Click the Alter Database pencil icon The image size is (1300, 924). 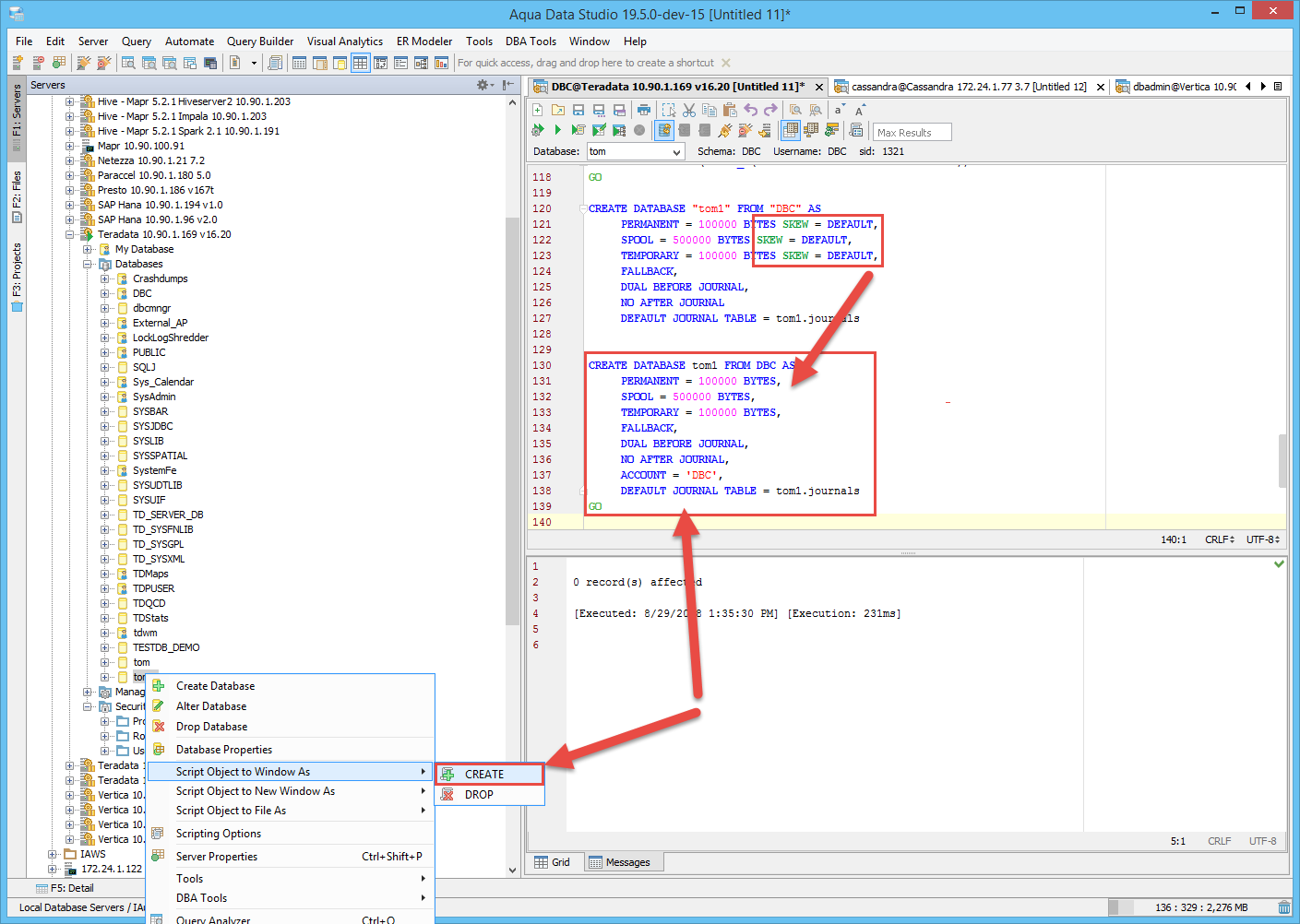pos(159,706)
